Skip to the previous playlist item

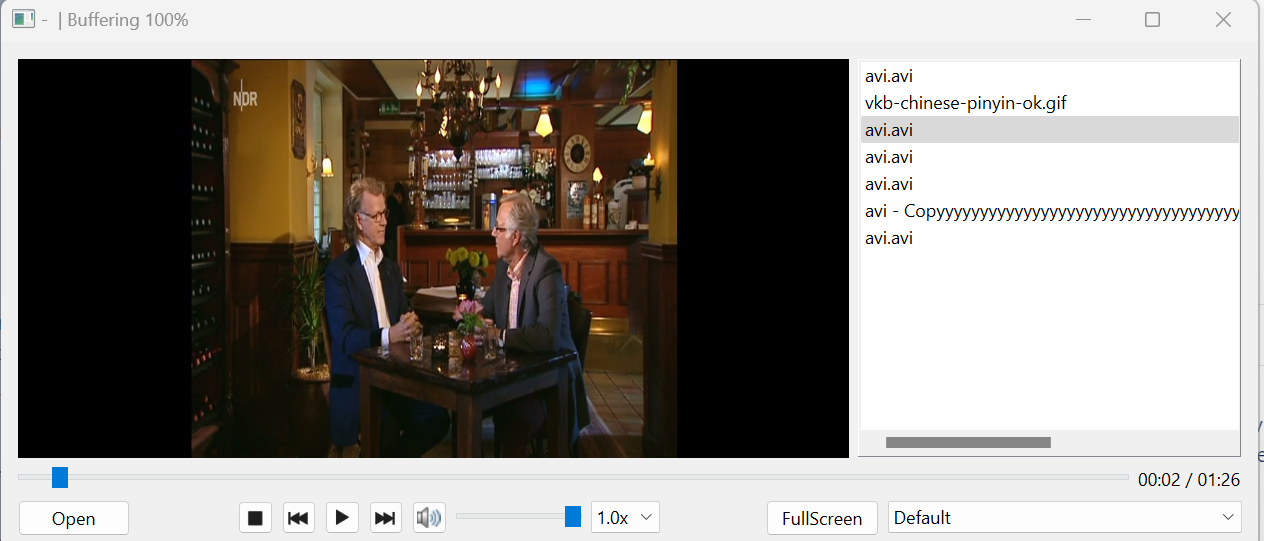(x=298, y=518)
